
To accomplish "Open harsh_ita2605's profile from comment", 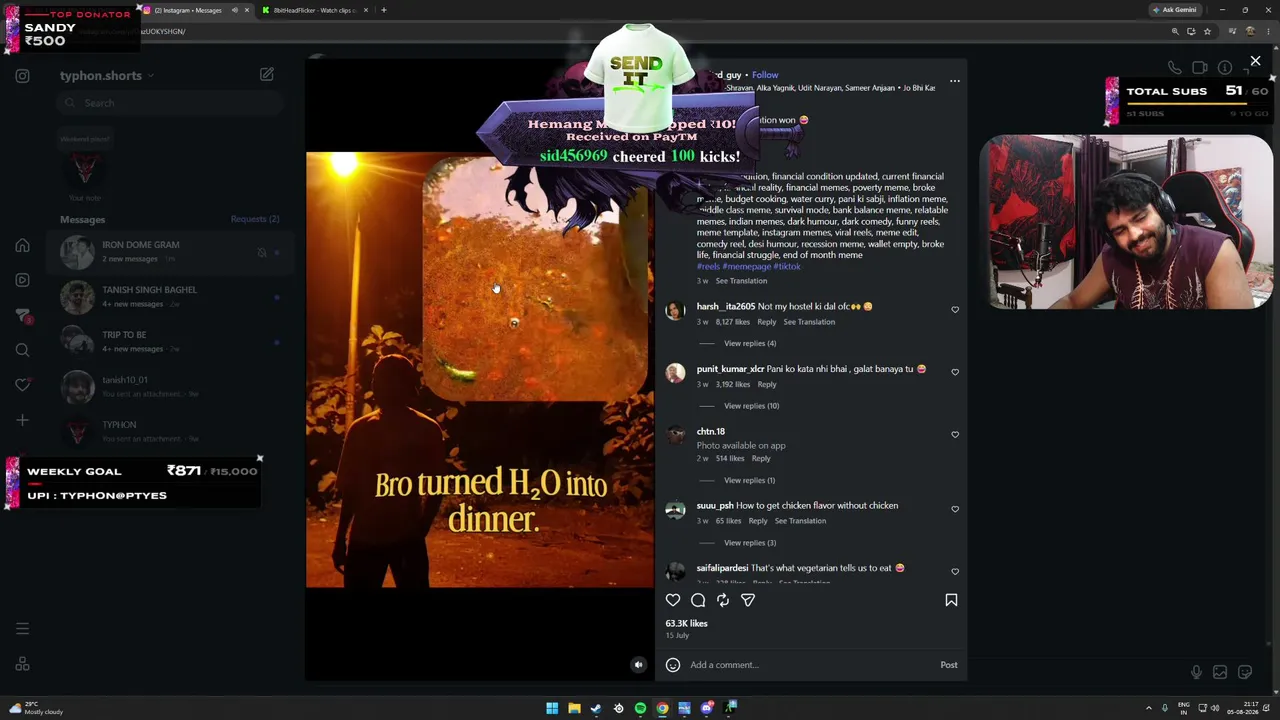I will pos(726,306).
